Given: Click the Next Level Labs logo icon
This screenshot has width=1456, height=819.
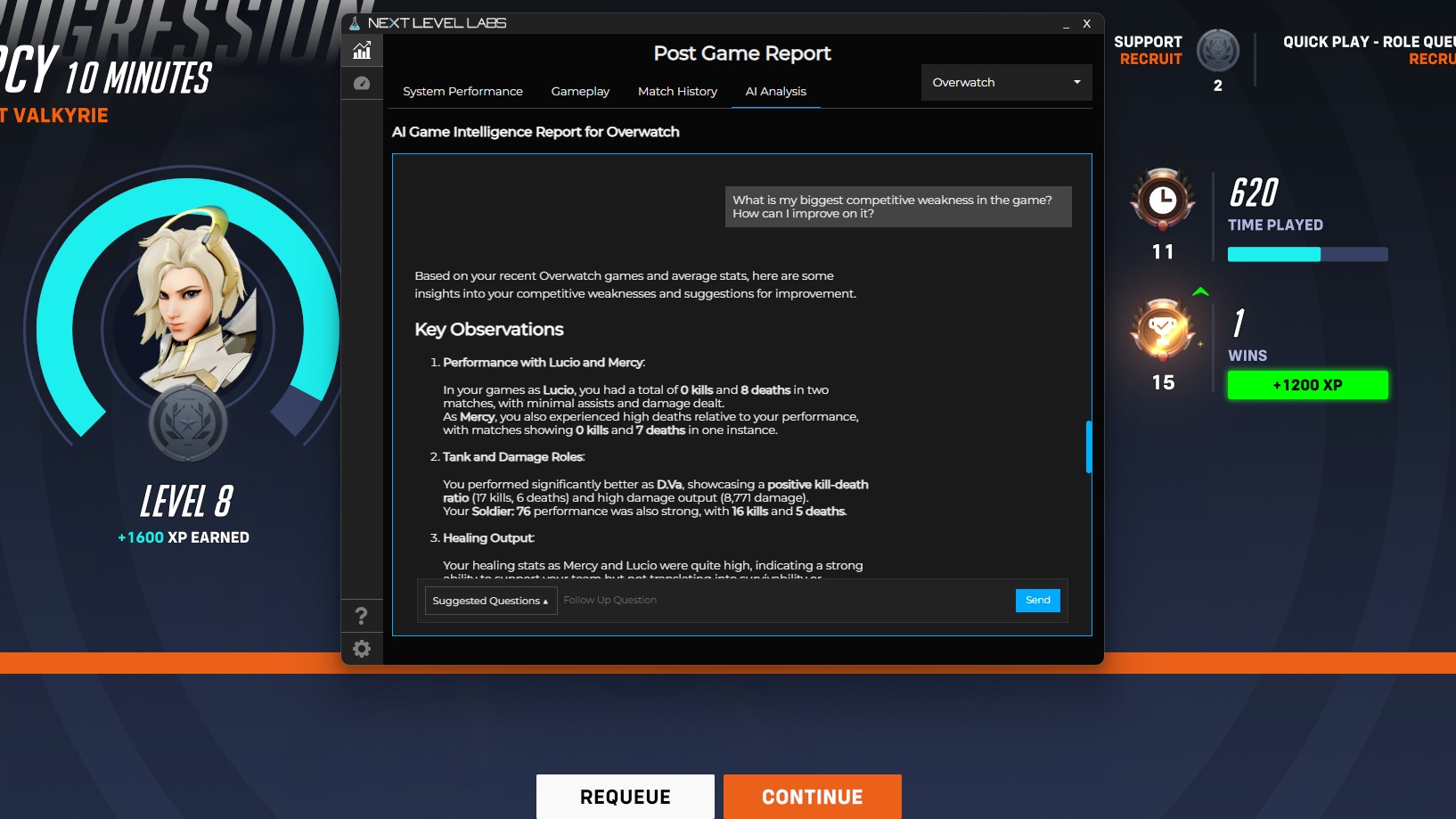Looking at the screenshot, I should pos(355,23).
